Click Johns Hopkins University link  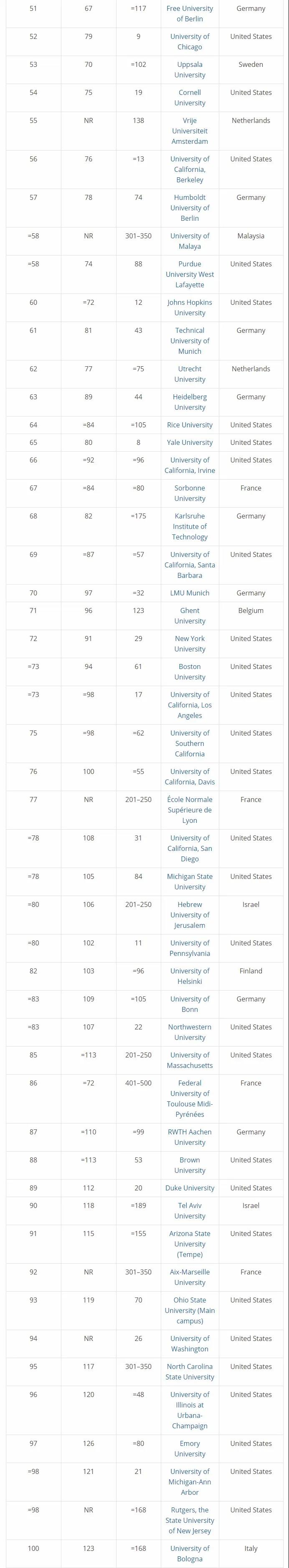(x=190, y=307)
